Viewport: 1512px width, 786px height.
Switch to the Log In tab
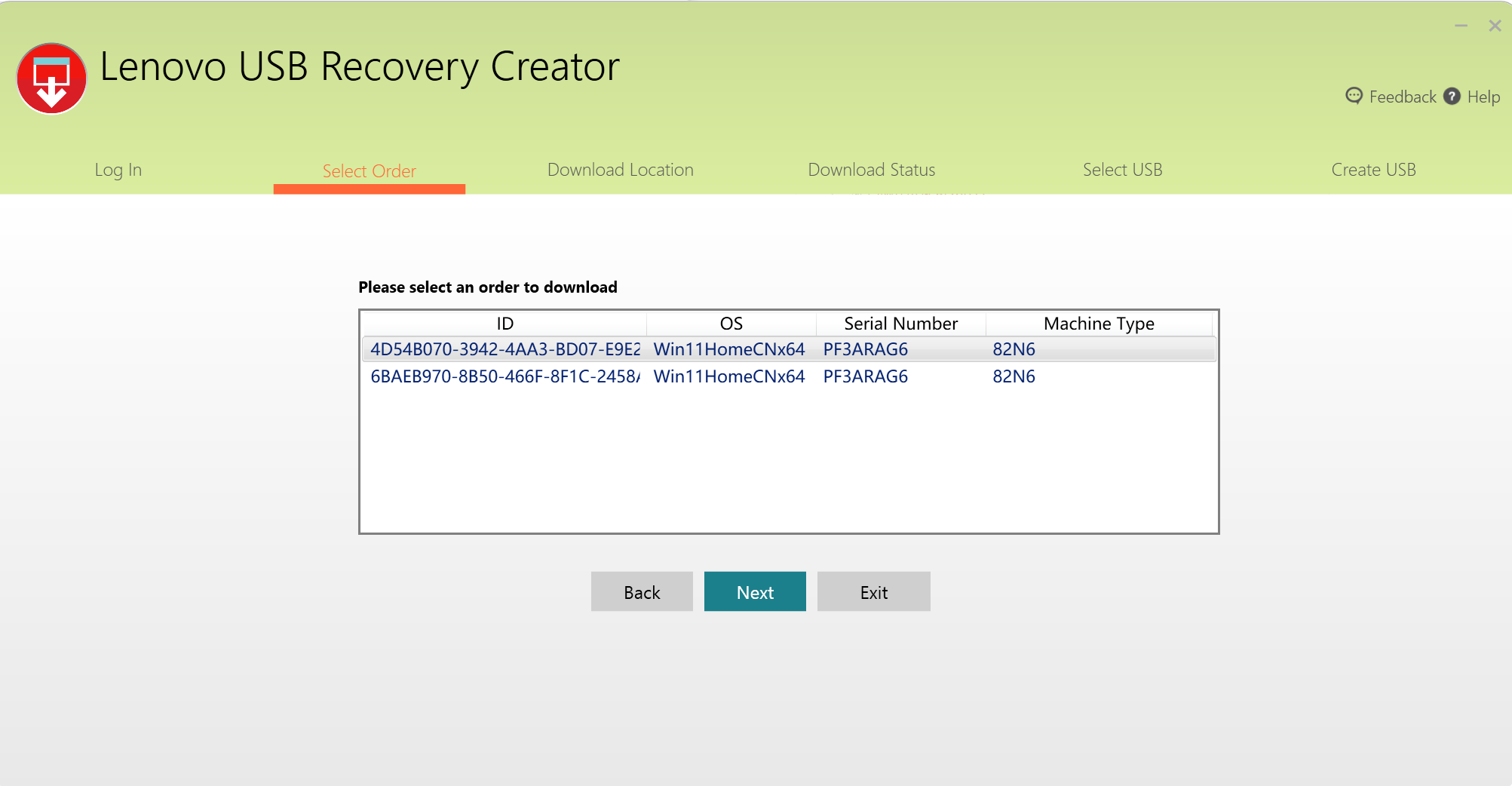click(x=118, y=170)
